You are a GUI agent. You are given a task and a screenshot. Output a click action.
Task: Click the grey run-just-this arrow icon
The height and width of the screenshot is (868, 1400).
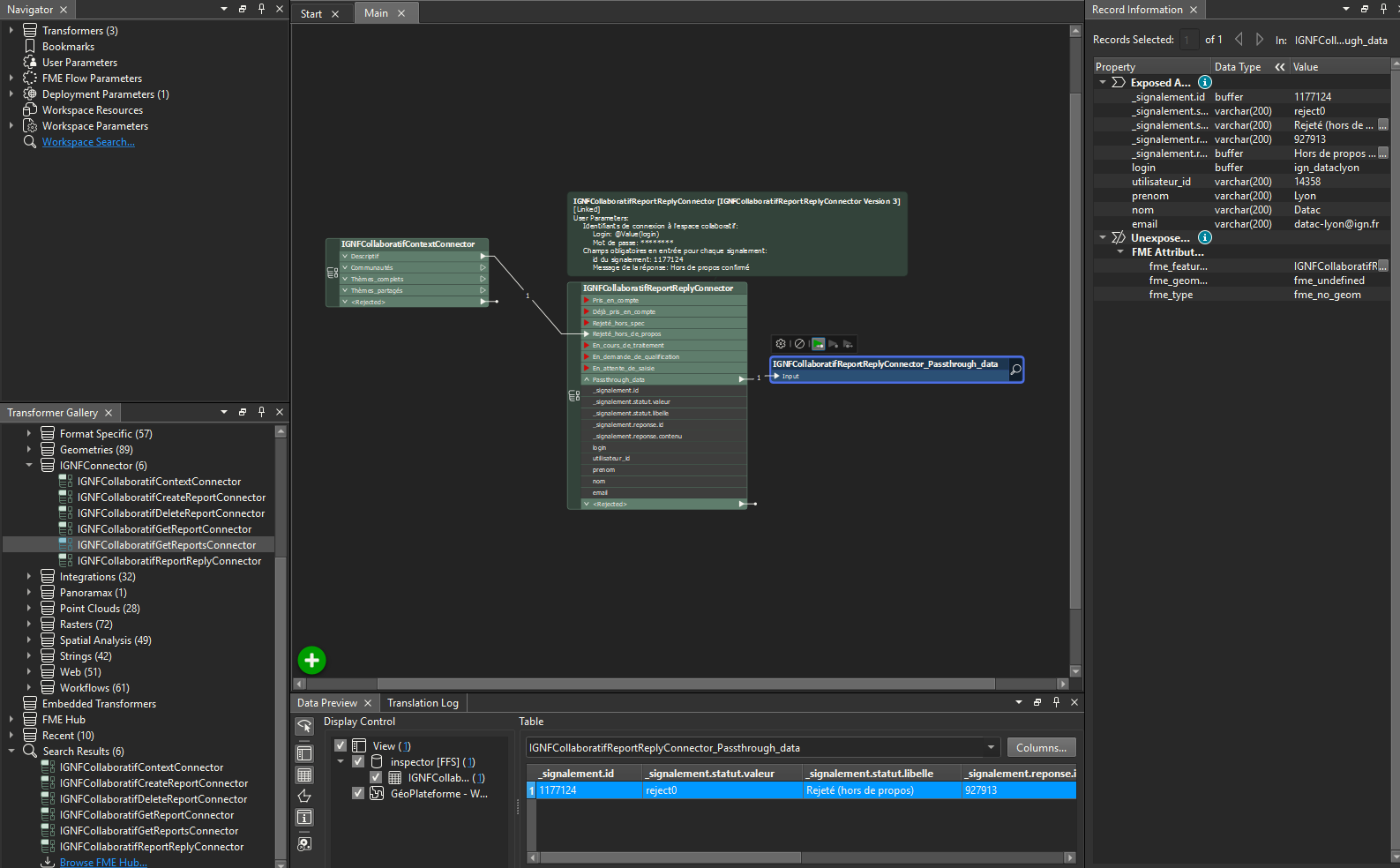click(848, 344)
